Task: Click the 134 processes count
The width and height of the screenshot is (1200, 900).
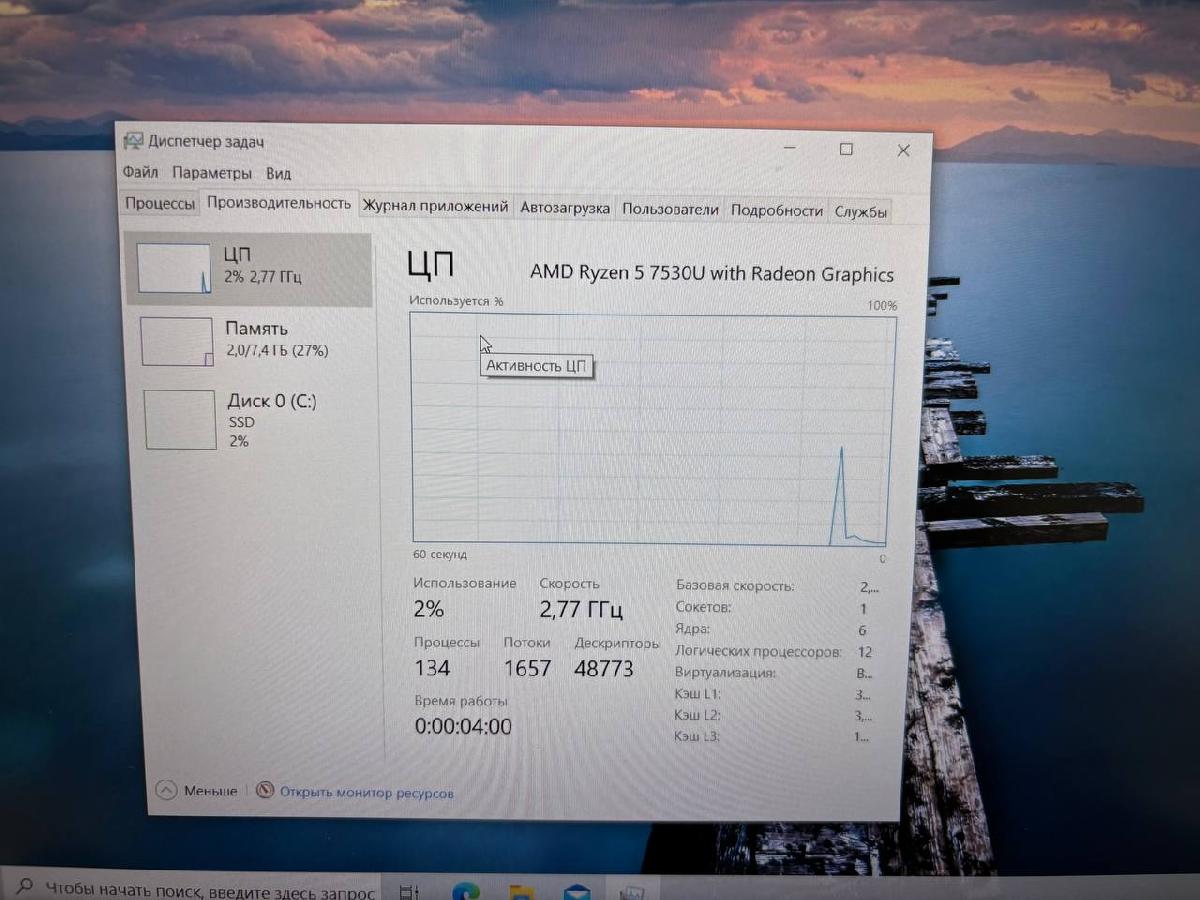Action: point(432,668)
